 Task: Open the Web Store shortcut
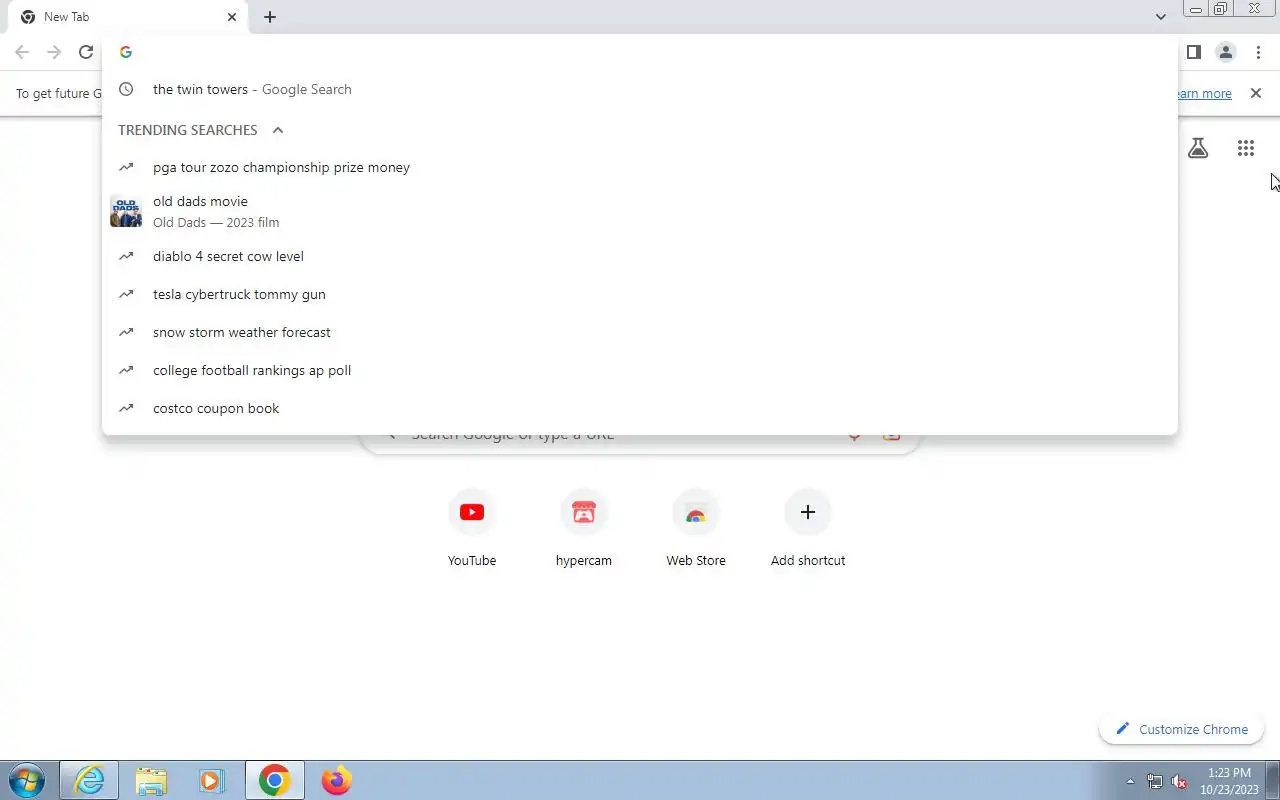pos(696,528)
